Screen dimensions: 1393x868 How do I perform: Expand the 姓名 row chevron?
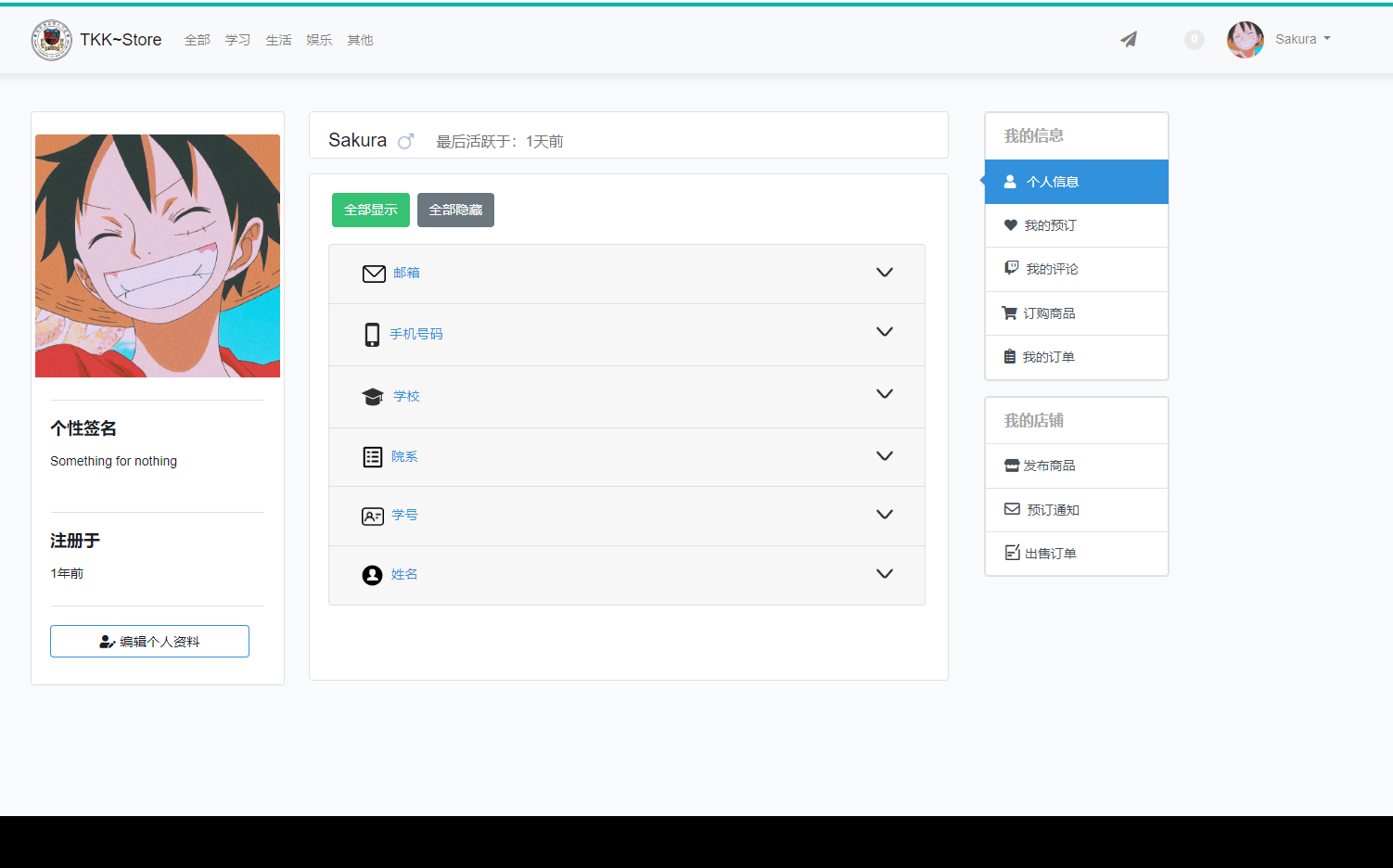(x=885, y=574)
